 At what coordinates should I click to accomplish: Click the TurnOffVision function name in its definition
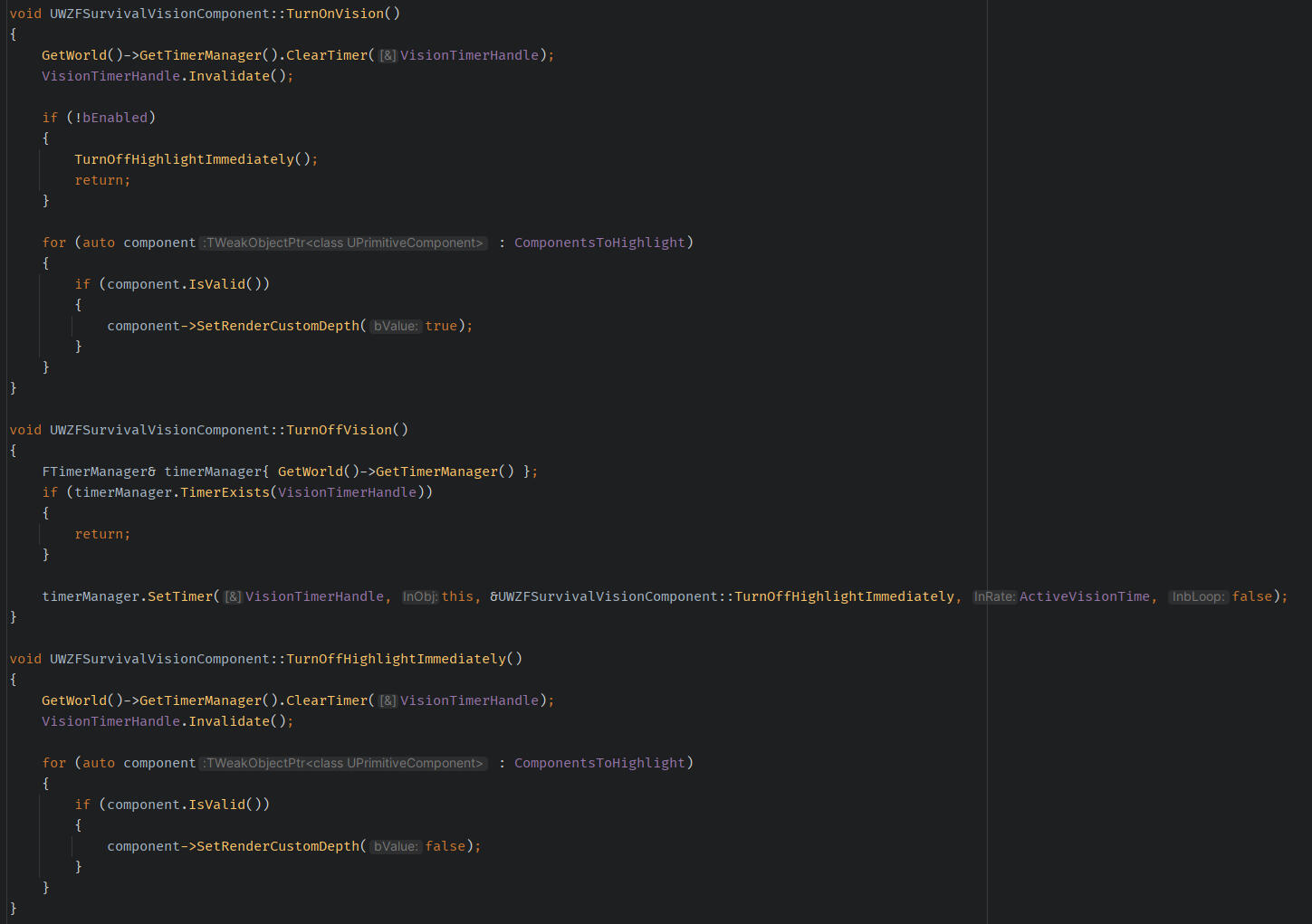339,430
